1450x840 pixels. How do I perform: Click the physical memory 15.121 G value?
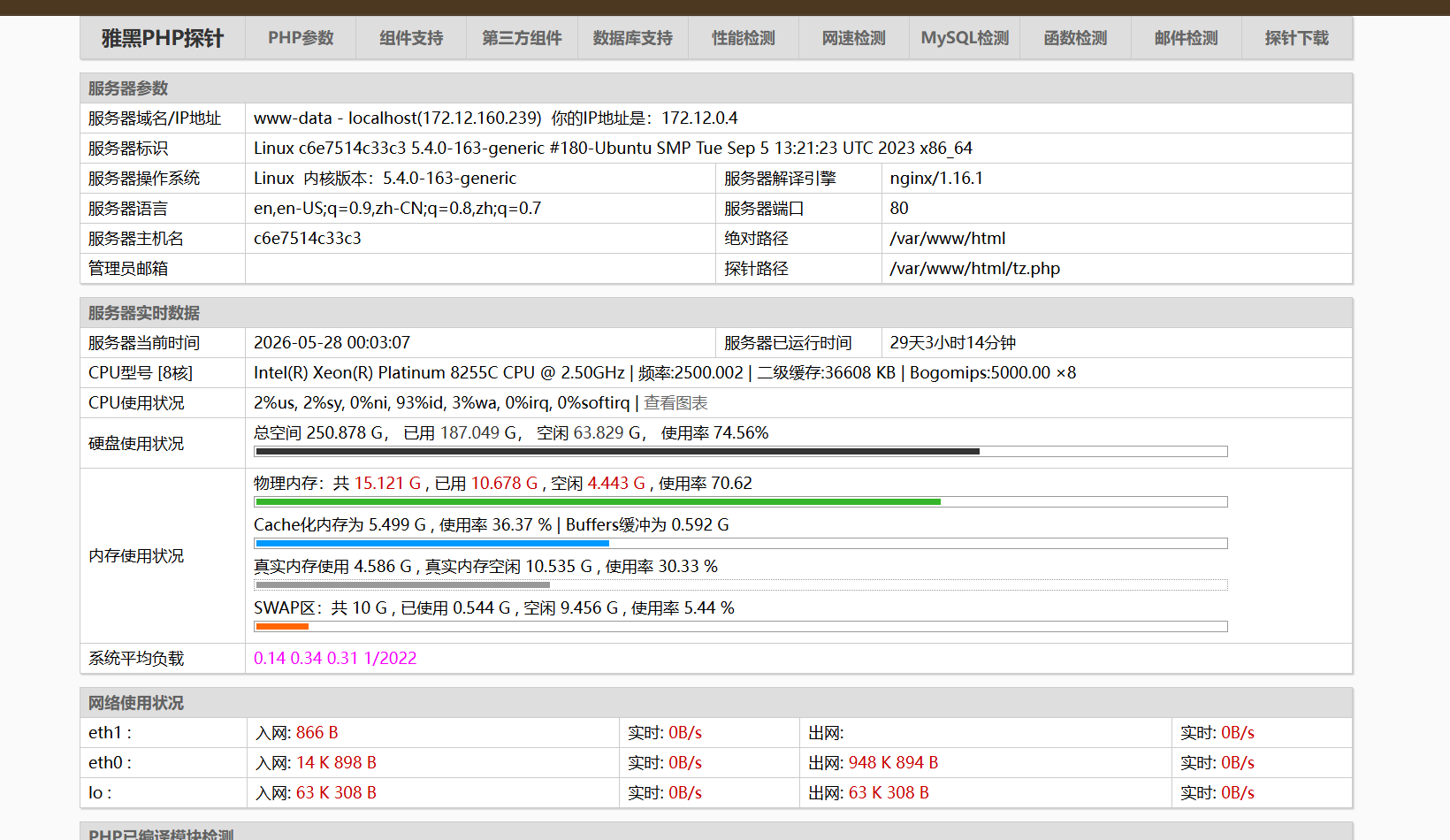click(387, 483)
